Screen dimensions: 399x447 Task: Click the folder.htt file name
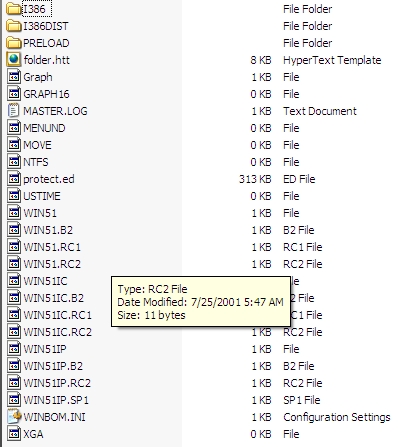[x=47, y=60]
